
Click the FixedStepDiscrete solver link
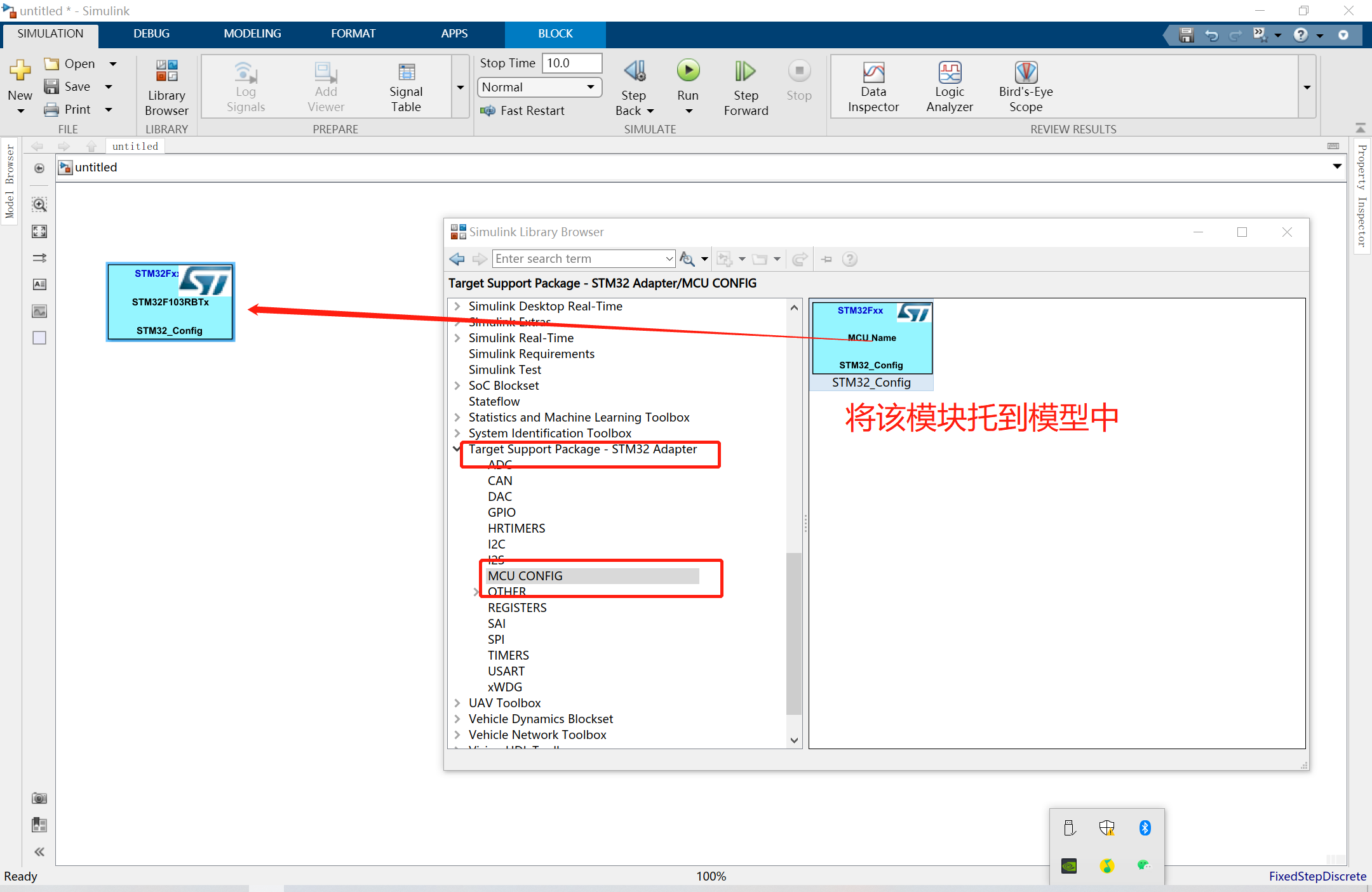coord(1317,876)
